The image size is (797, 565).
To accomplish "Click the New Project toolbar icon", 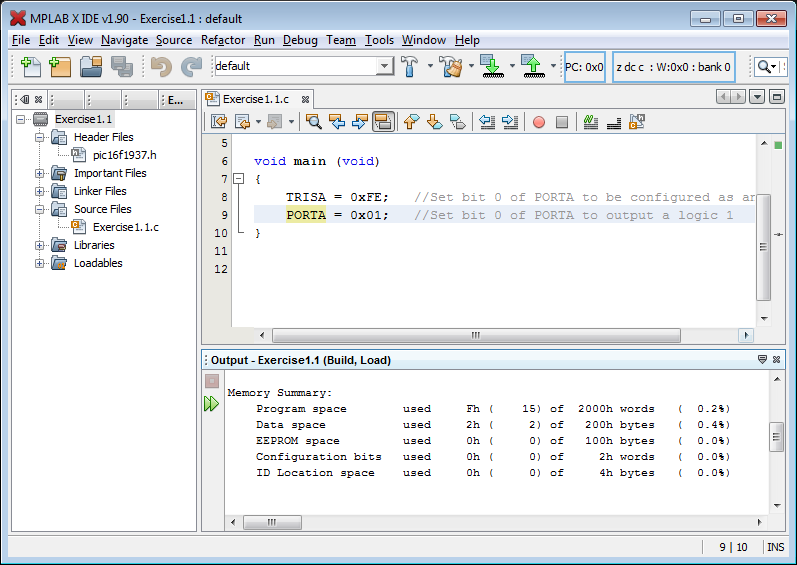I will pyautogui.click(x=60, y=67).
